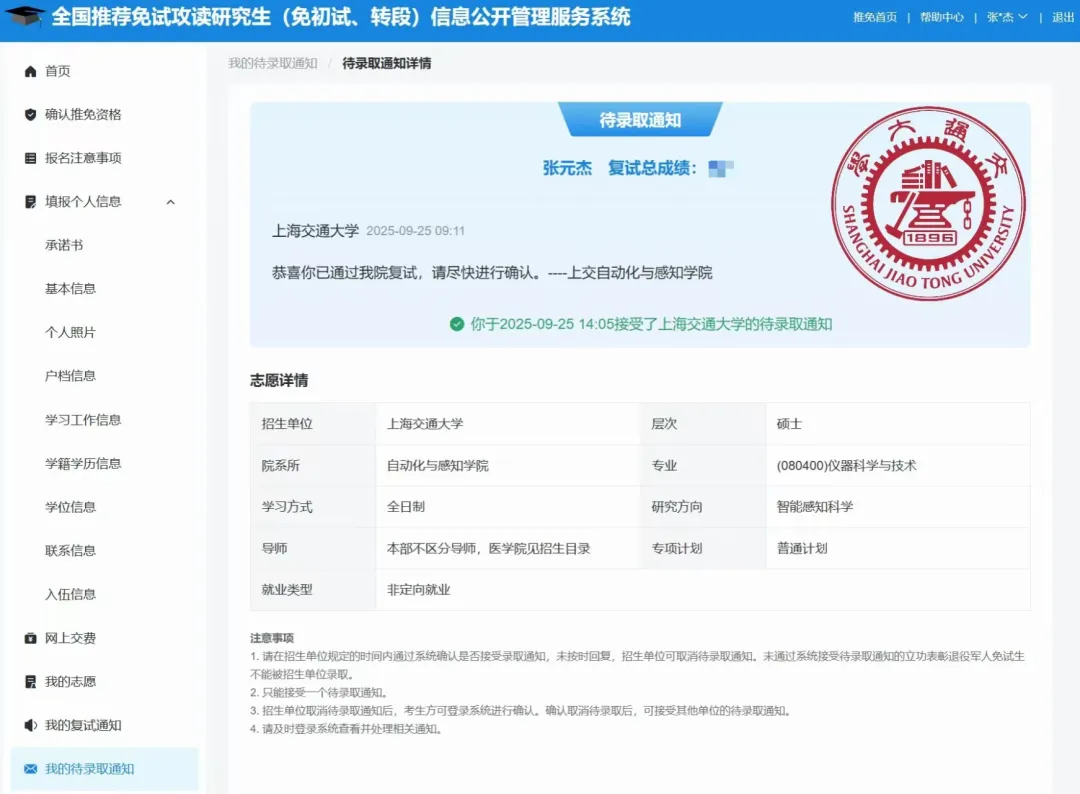Go to 推免首页 link
Viewport: 1080px width, 794px height.
[875, 17]
